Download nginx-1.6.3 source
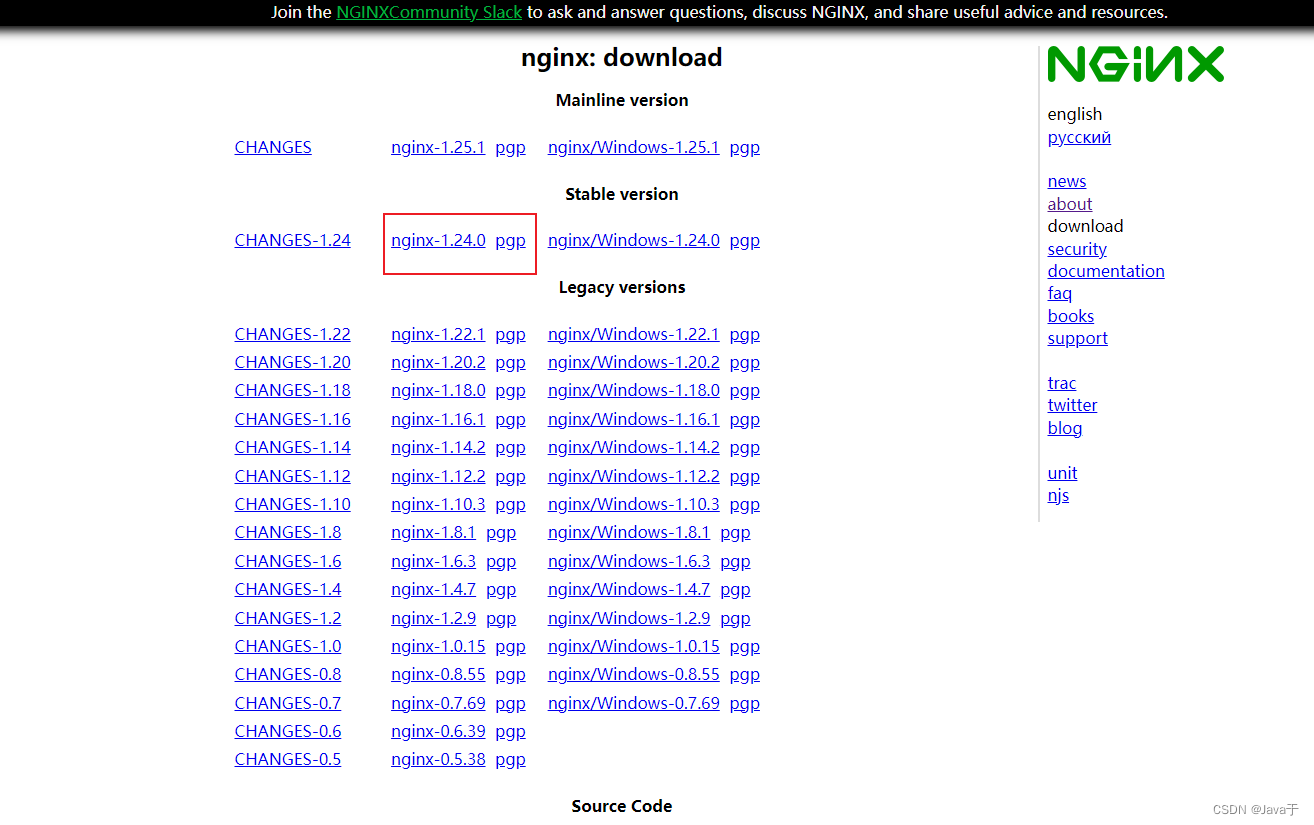The width and height of the screenshot is (1314, 825). pyautogui.click(x=433, y=561)
